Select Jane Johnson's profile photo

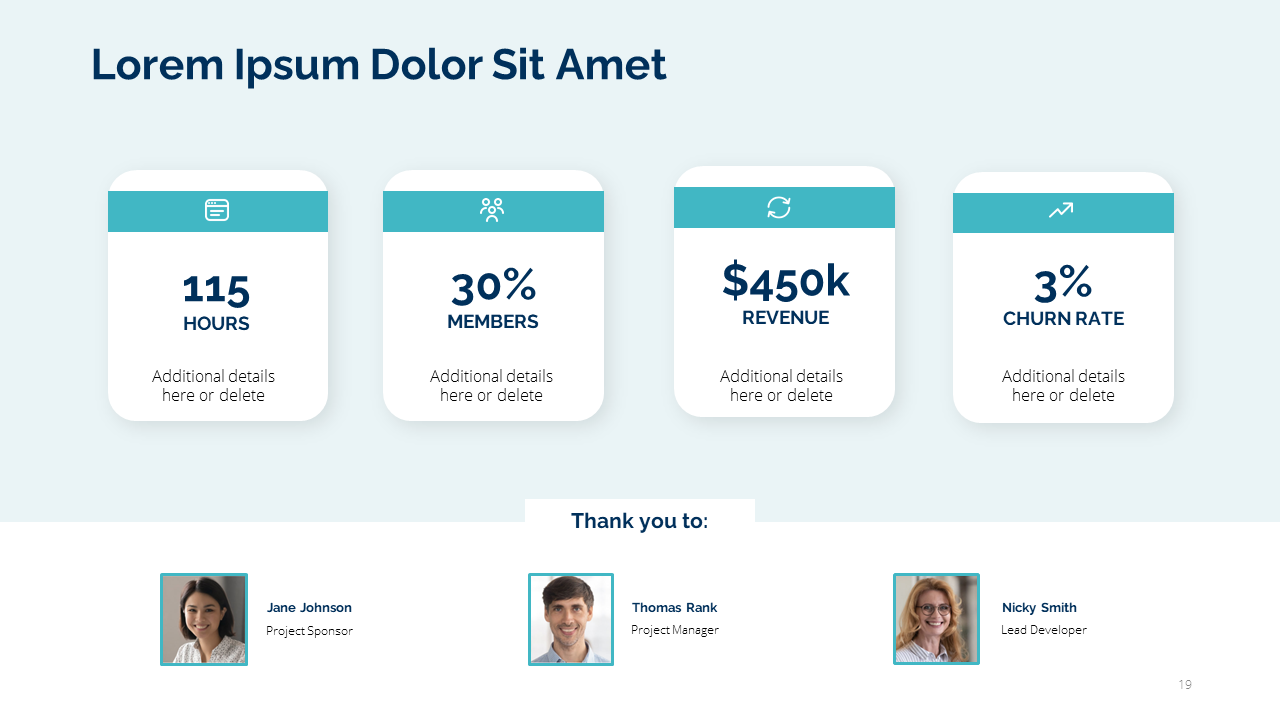[204, 619]
